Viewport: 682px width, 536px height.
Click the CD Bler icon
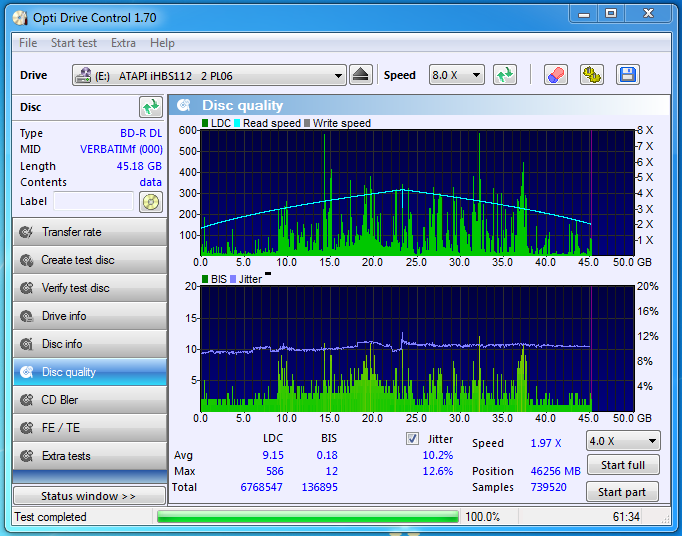coord(26,400)
